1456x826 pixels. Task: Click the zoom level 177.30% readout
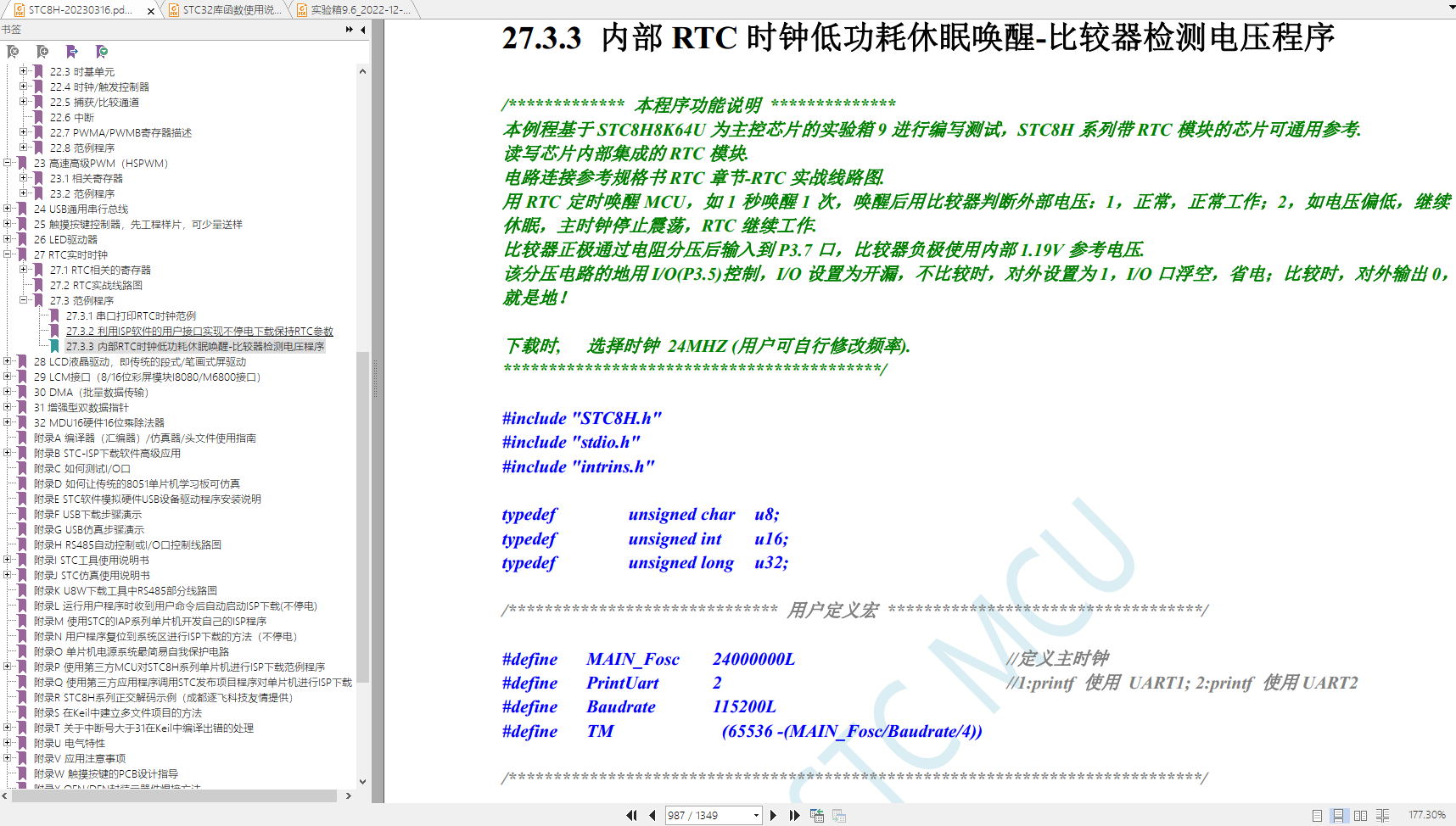point(1427,815)
